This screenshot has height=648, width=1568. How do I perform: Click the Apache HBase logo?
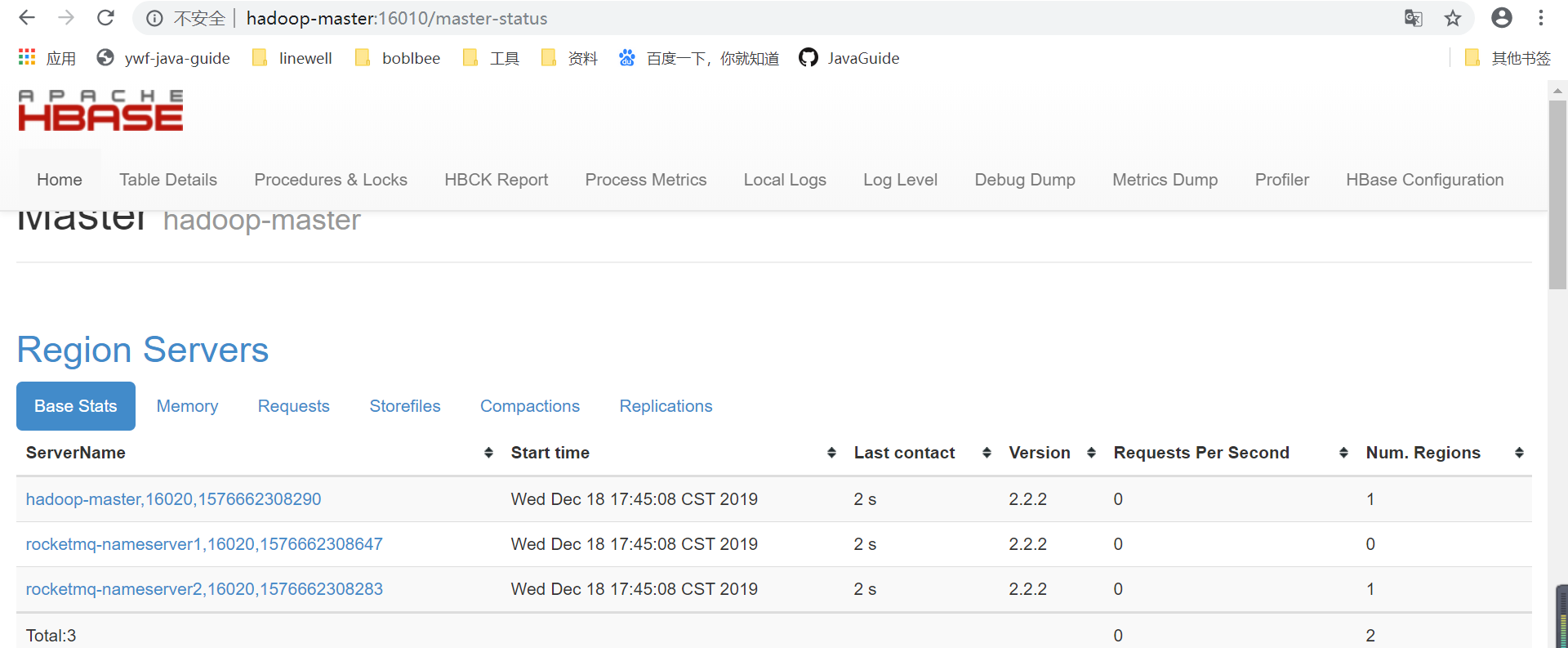coord(100,110)
